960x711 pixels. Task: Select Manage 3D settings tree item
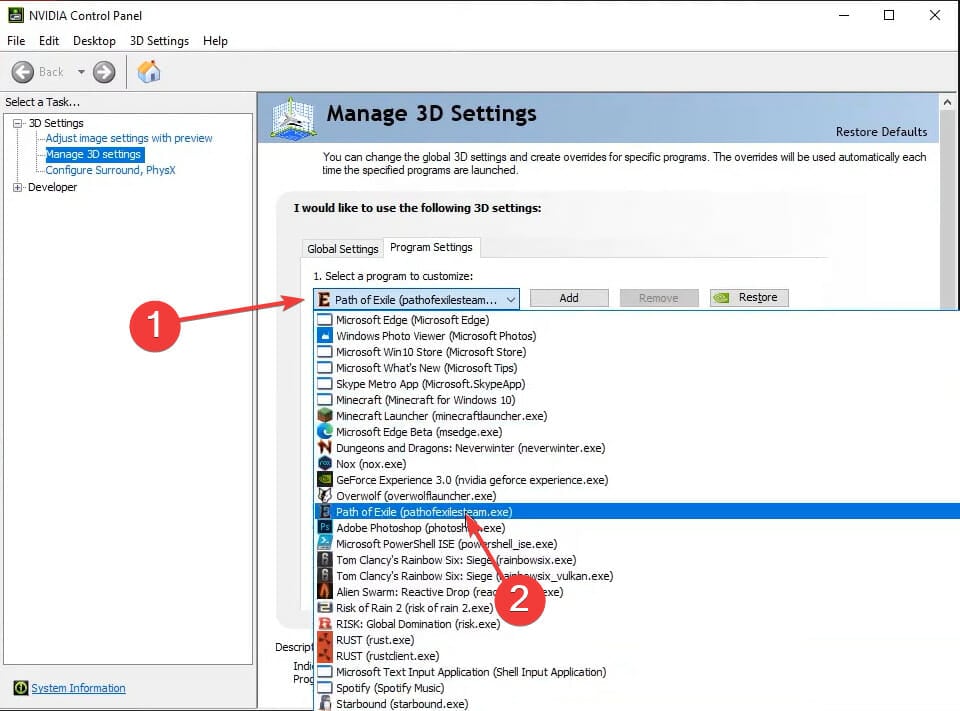coord(94,154)
